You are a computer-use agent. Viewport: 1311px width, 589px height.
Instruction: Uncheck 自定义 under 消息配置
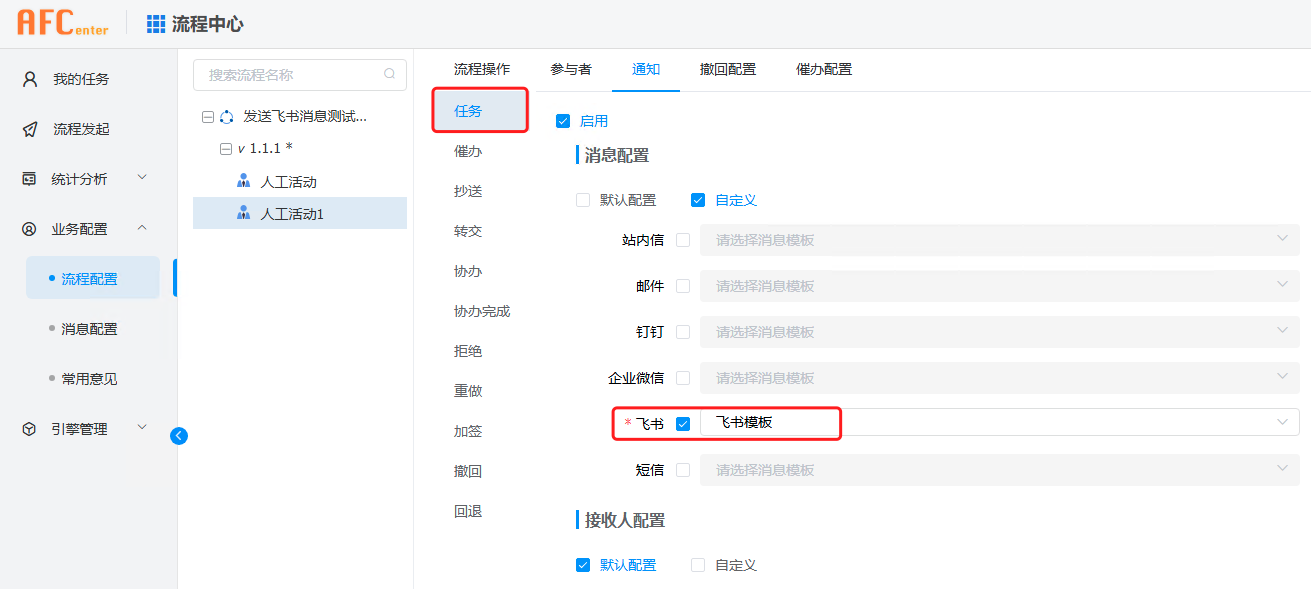coord(698,200)
